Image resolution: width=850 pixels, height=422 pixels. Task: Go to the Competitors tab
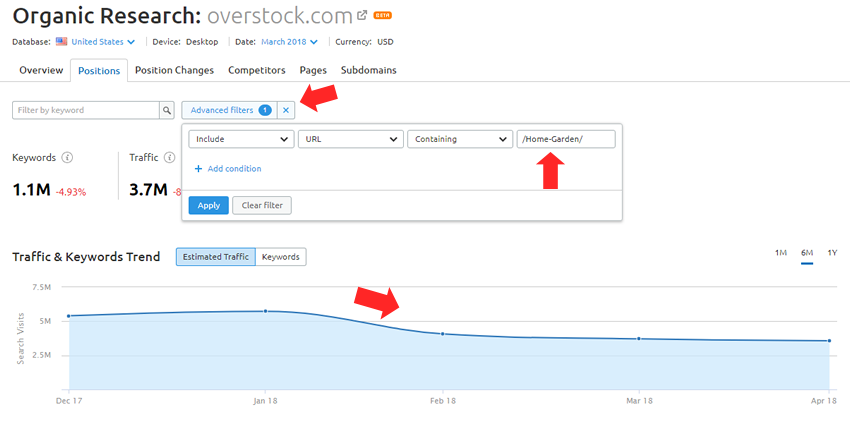coord(257,71)
